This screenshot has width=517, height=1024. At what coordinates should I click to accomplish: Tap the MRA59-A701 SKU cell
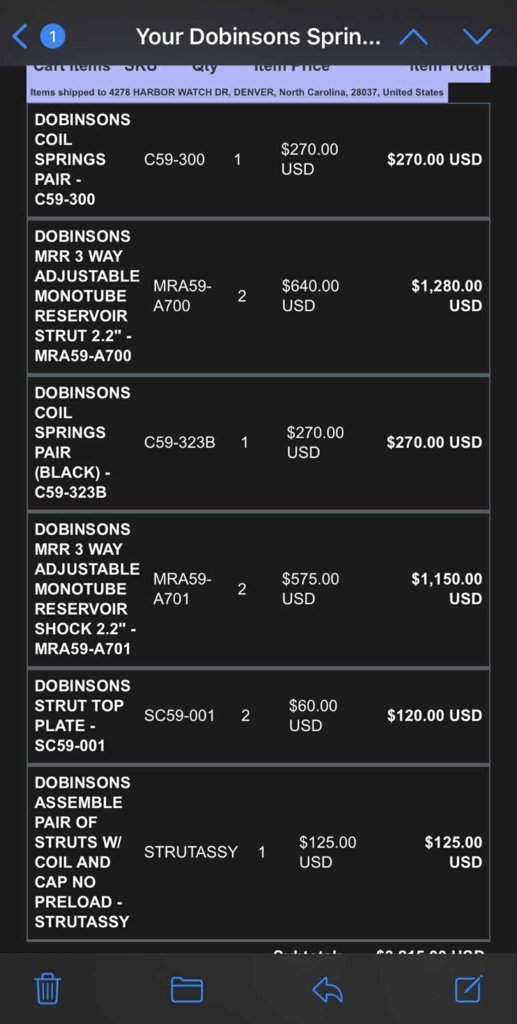(x=182, y=589)
